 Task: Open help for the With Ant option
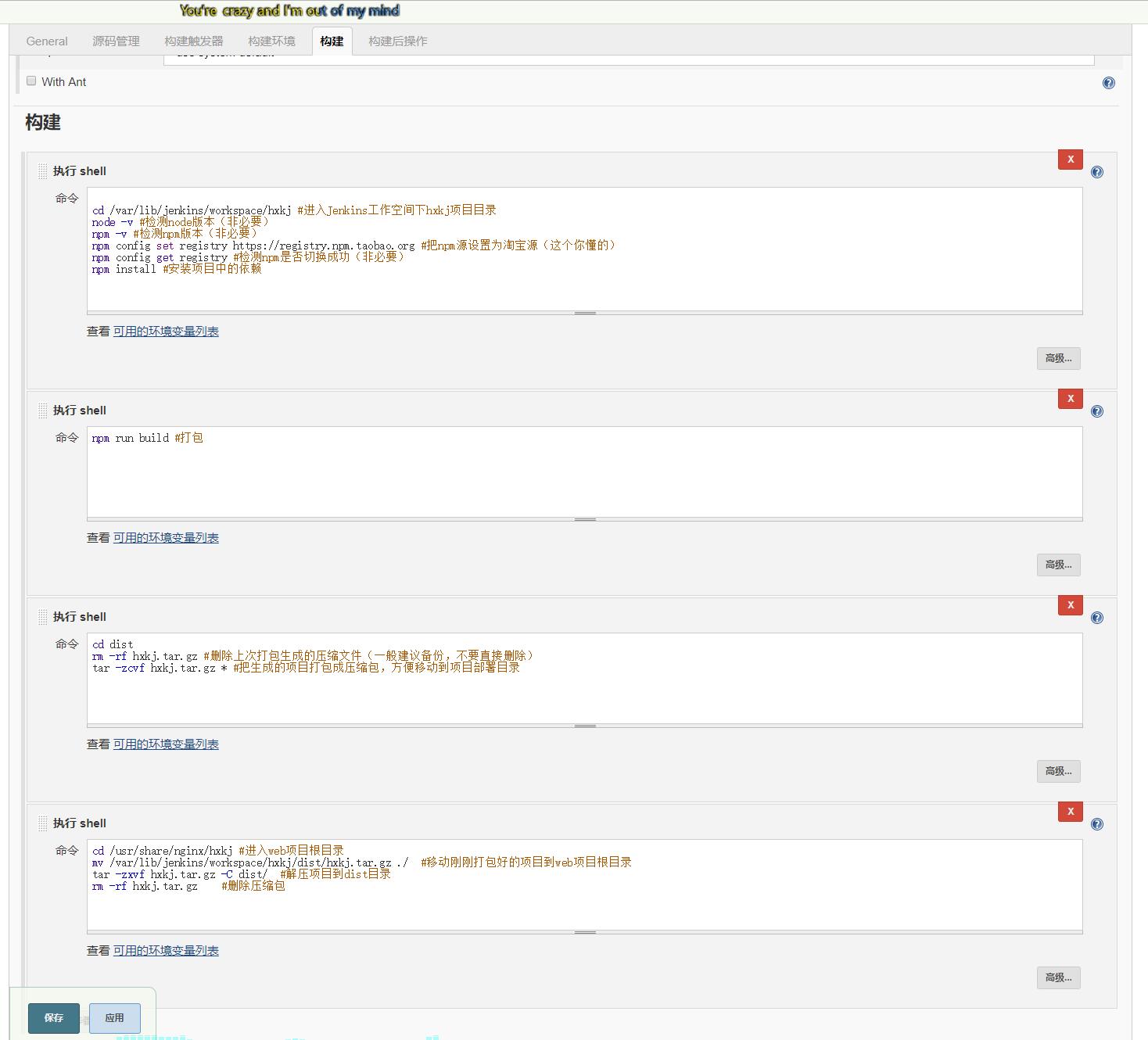click(x=1108, y=83)
